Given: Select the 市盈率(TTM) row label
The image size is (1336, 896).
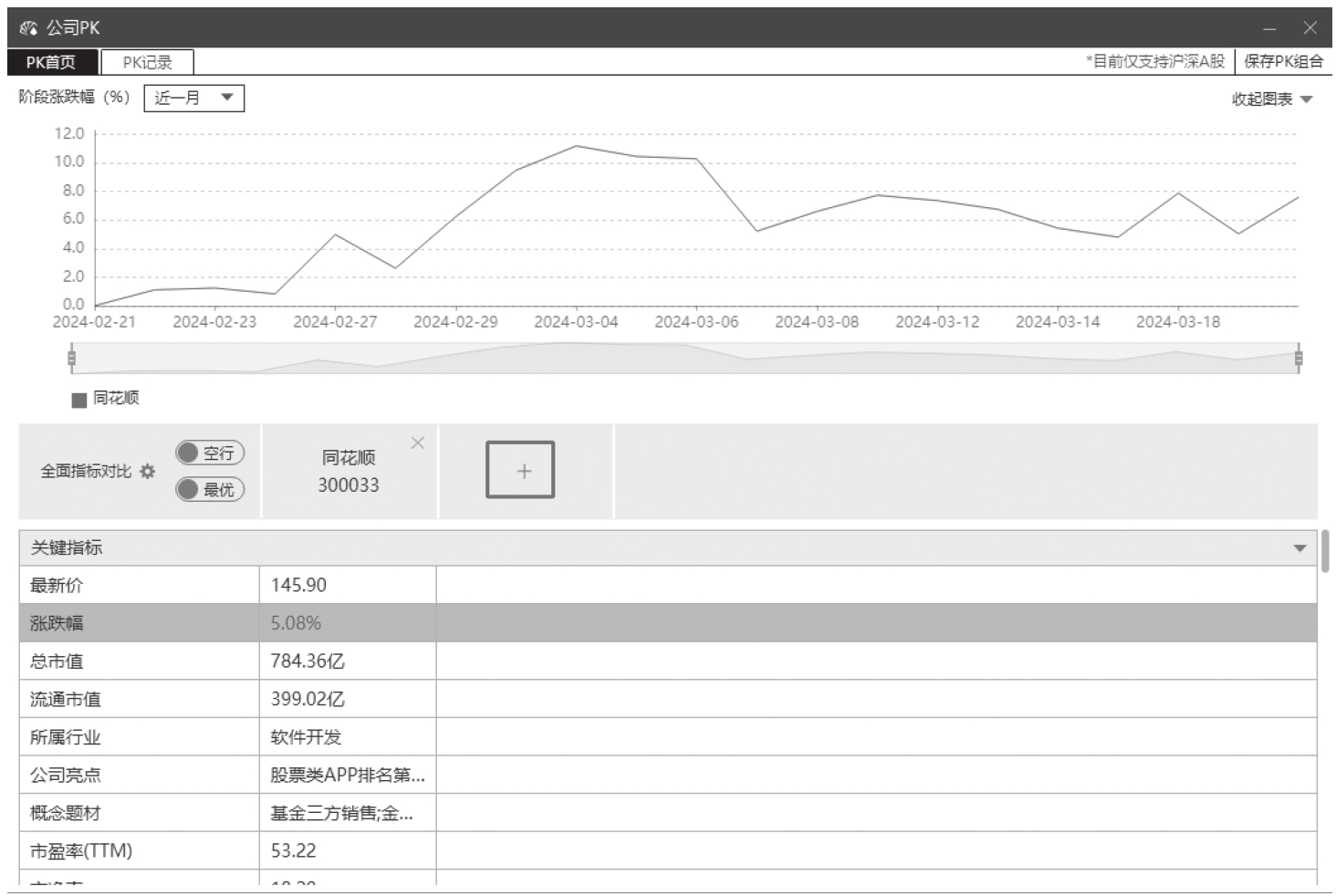Looking at the screenshot, I should 81,851.
